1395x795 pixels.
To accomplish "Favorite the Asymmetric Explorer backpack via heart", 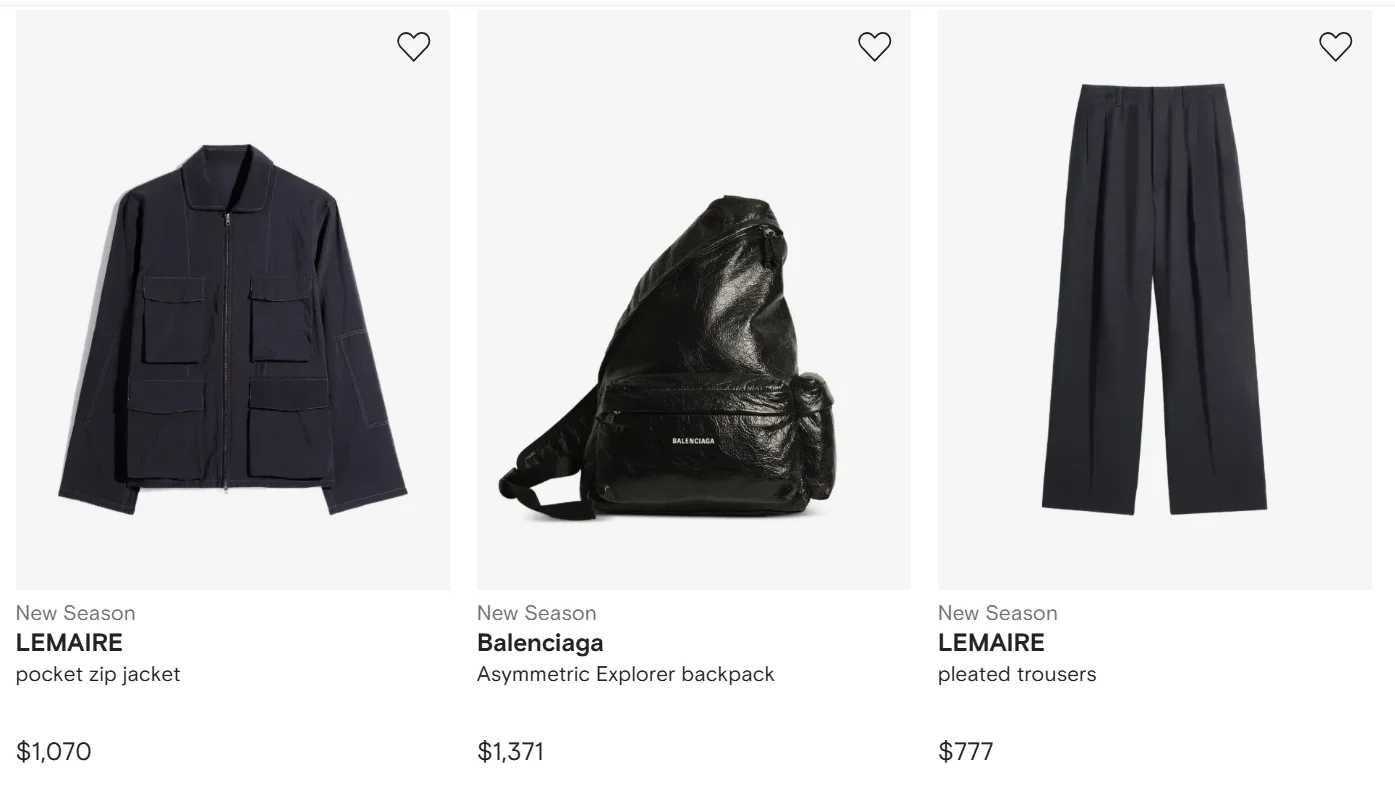I will click(874, 47).
